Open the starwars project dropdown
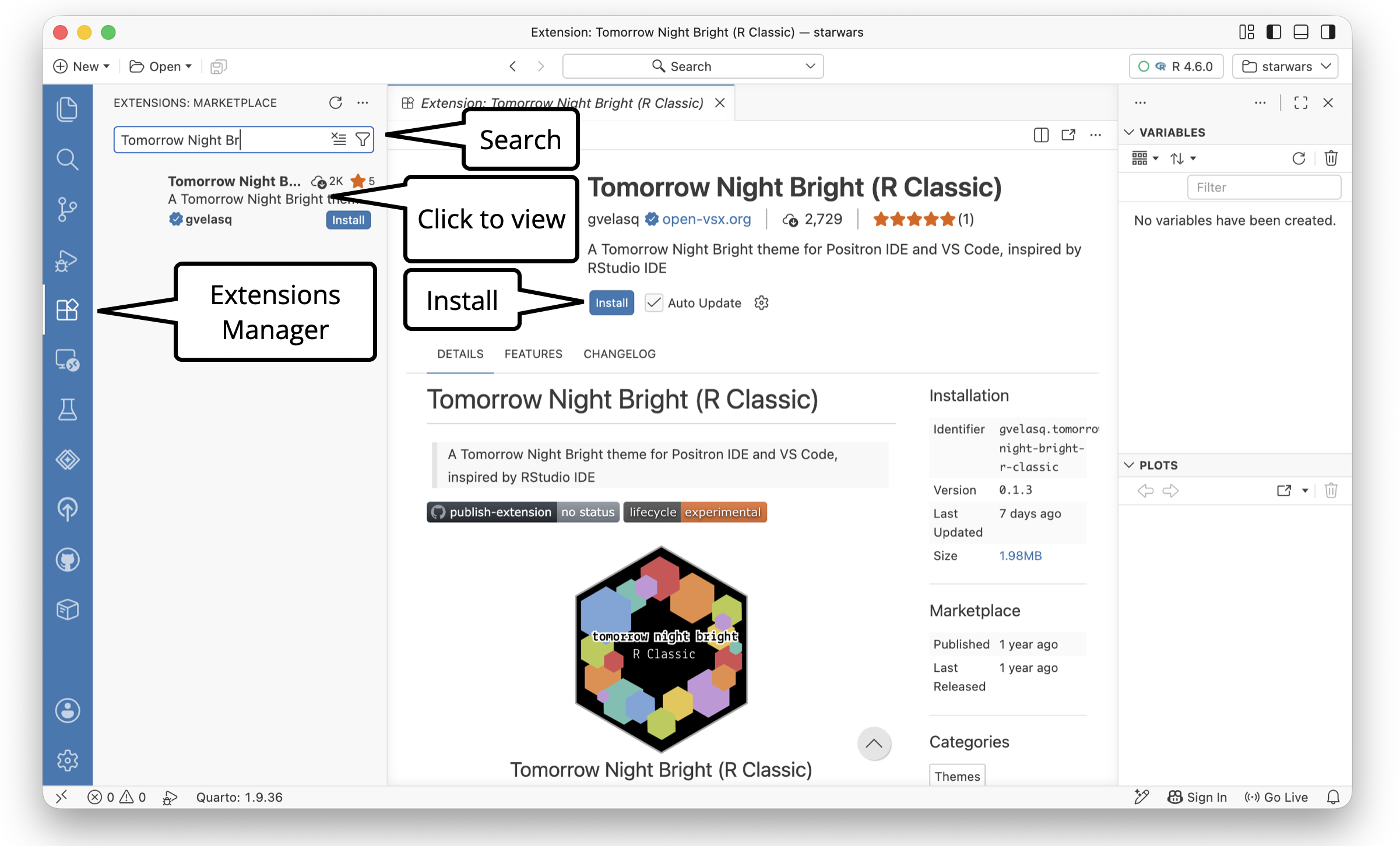Screen dimensions: 1400x846 (x=1286, y=66)
